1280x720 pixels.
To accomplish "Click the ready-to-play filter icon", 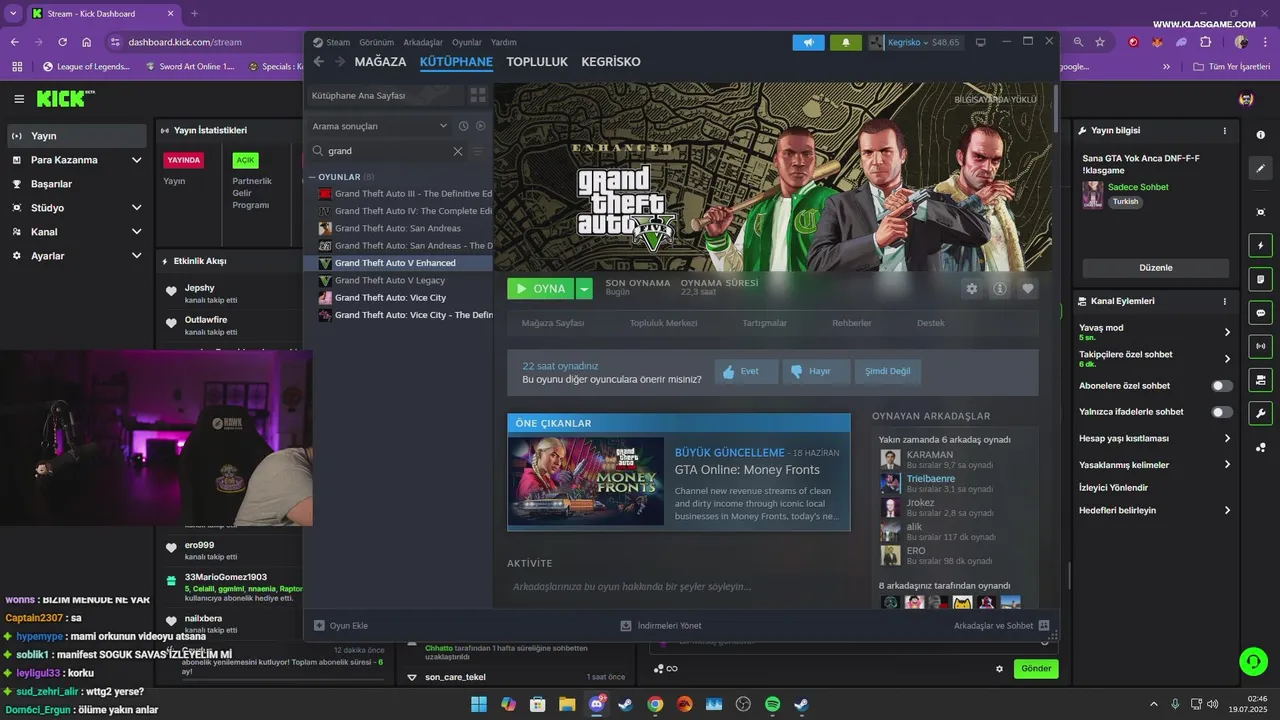I will 480,126.
